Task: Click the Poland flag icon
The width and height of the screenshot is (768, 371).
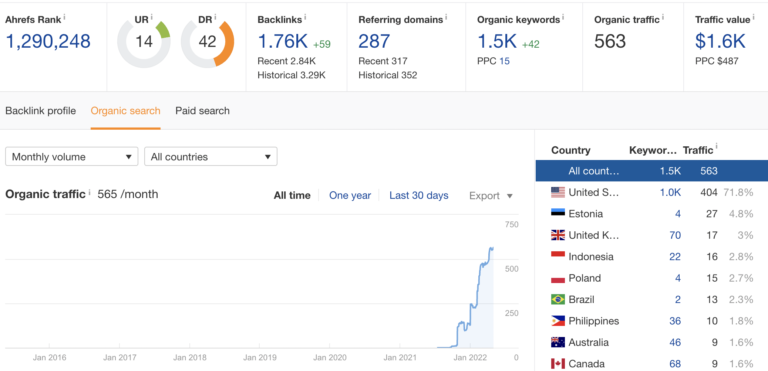Action: pyautogui.click(x=558, y=278)
